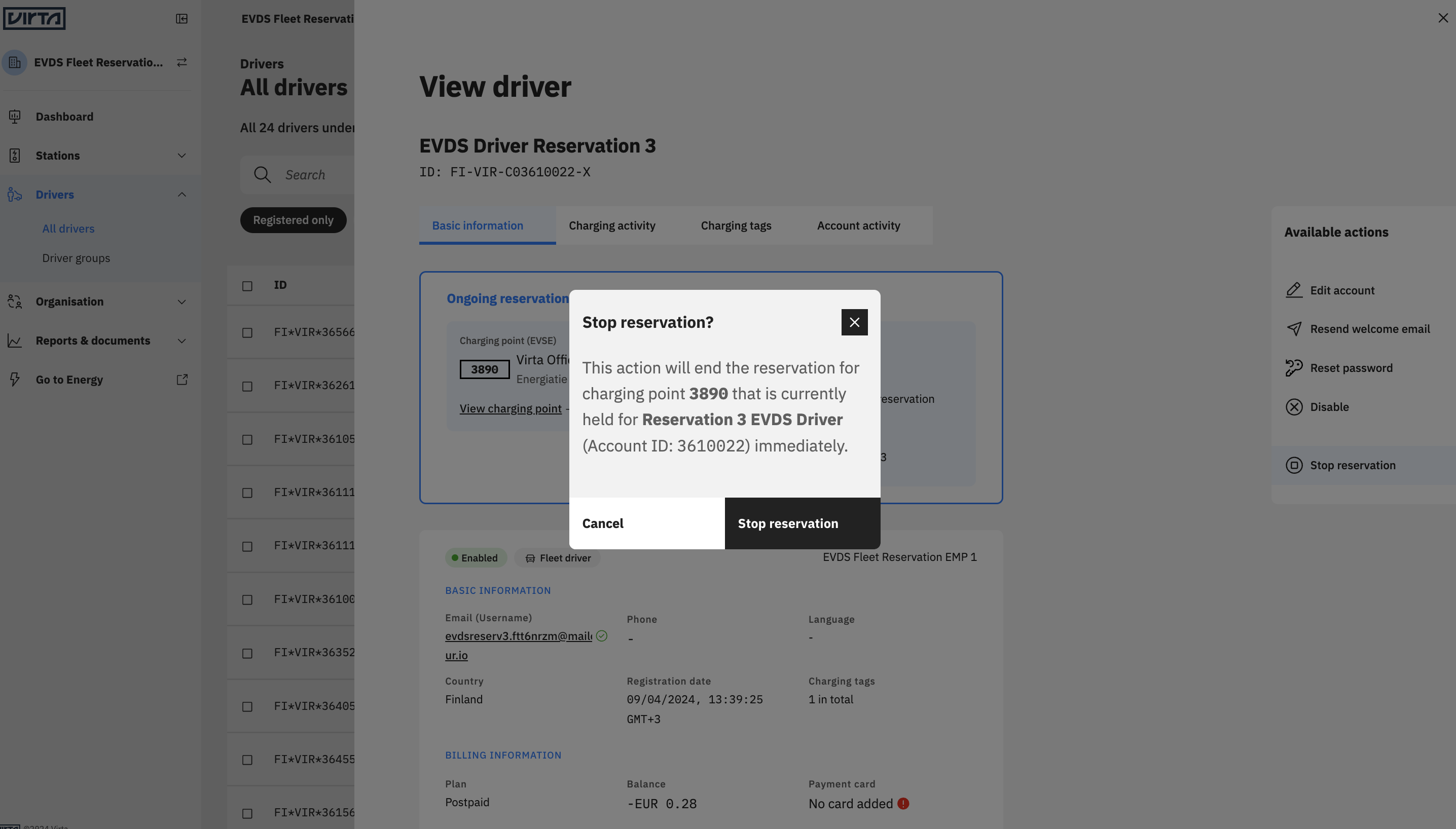Click the Reset password key icon
The image size is (1456, 829).
[x=1294, y=368]
